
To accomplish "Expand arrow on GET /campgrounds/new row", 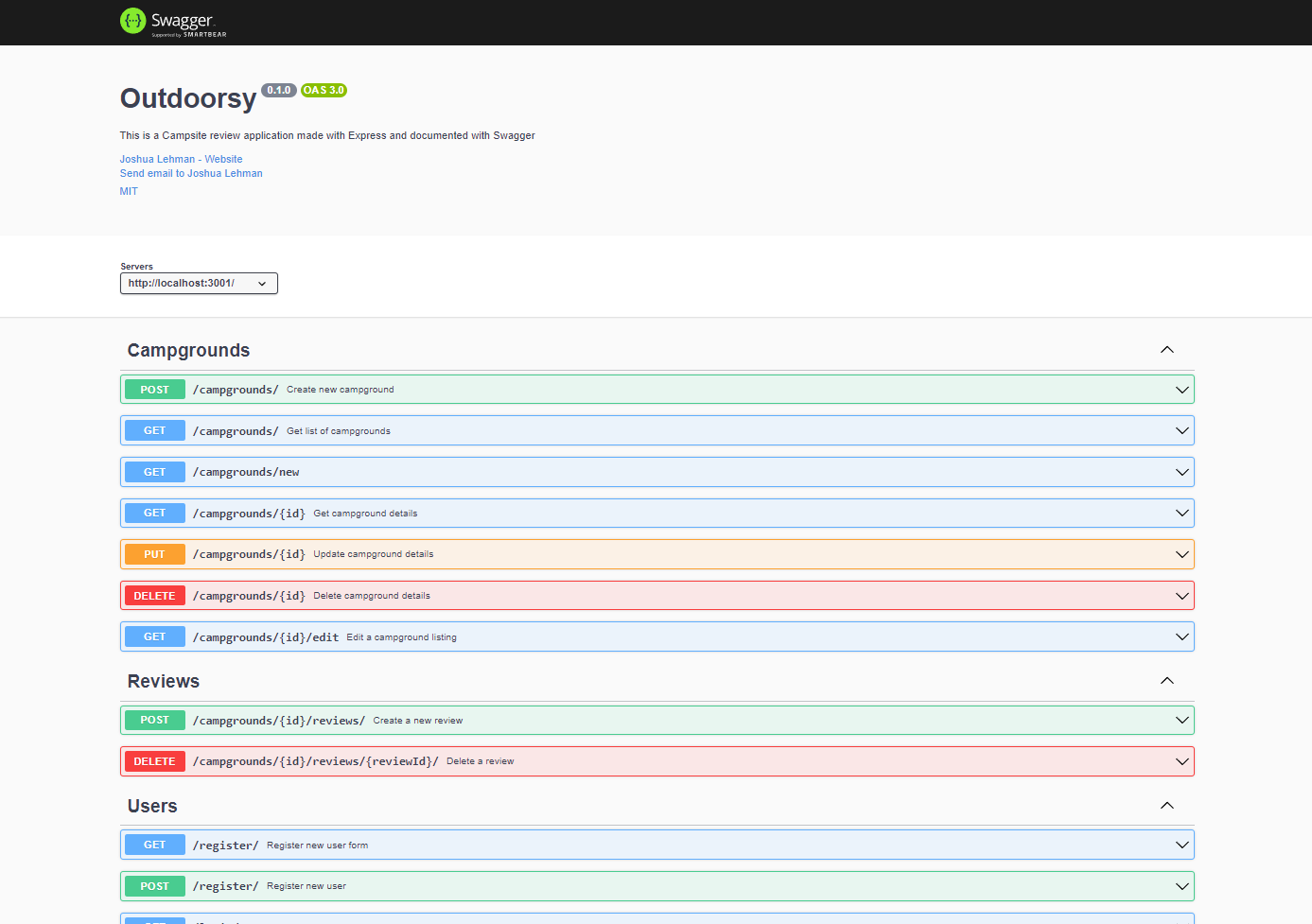I will click(x=1181, y=472).
